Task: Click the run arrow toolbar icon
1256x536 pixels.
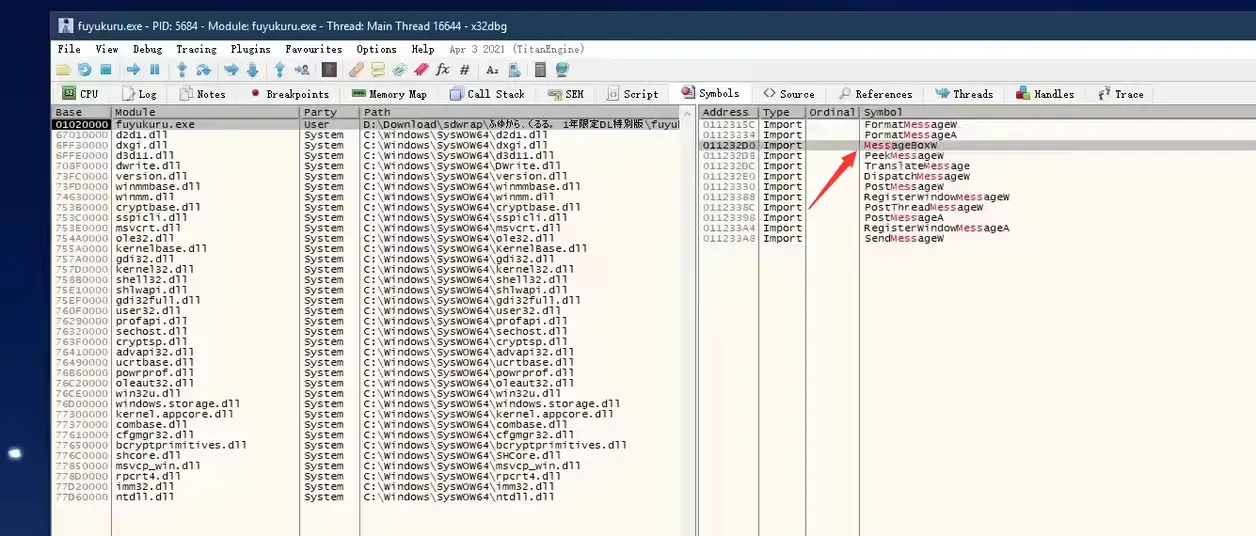Action: coord(133,70)
